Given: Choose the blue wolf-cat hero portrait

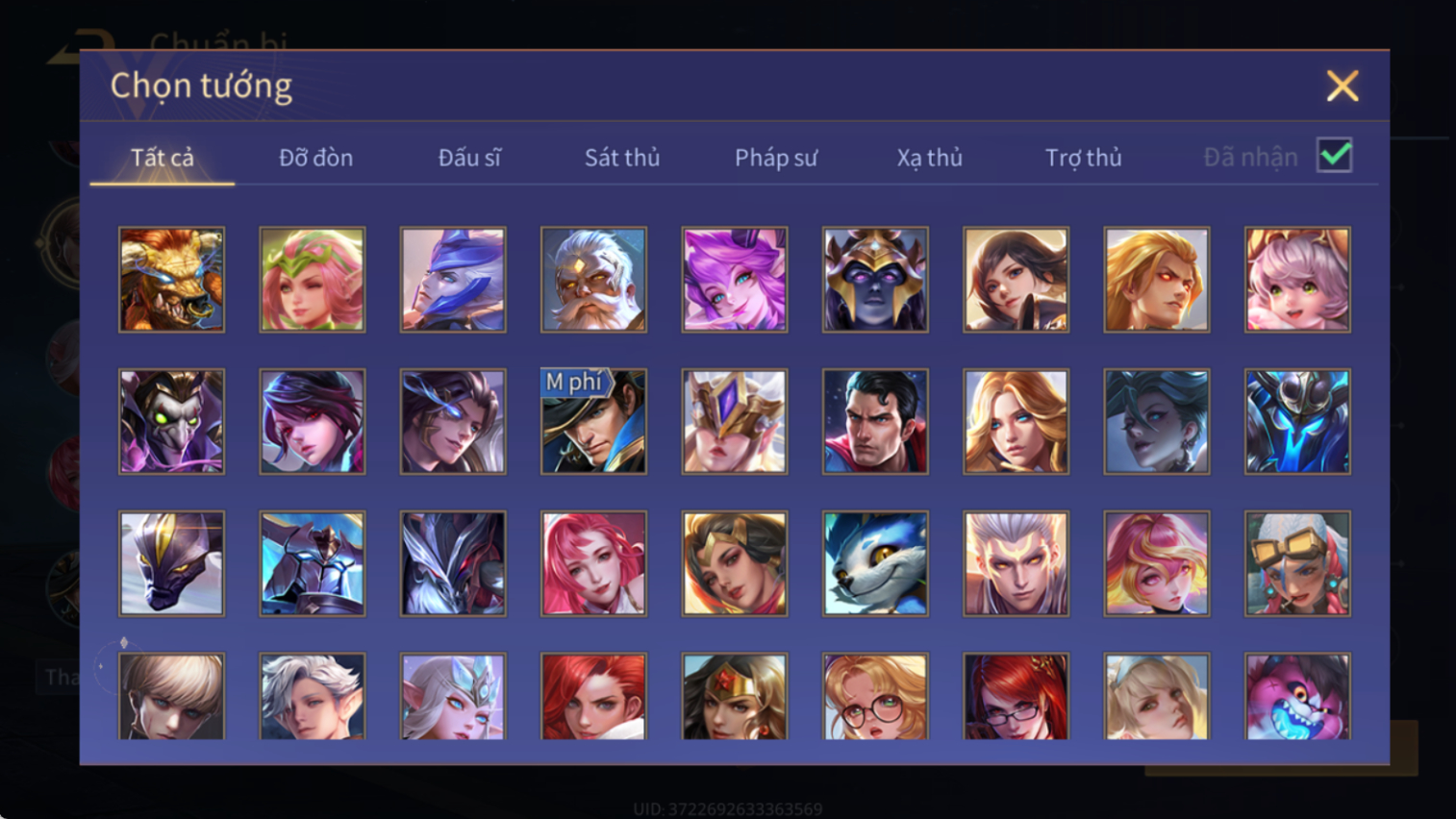Looking at the screenshot, I should tap(875, 563).
